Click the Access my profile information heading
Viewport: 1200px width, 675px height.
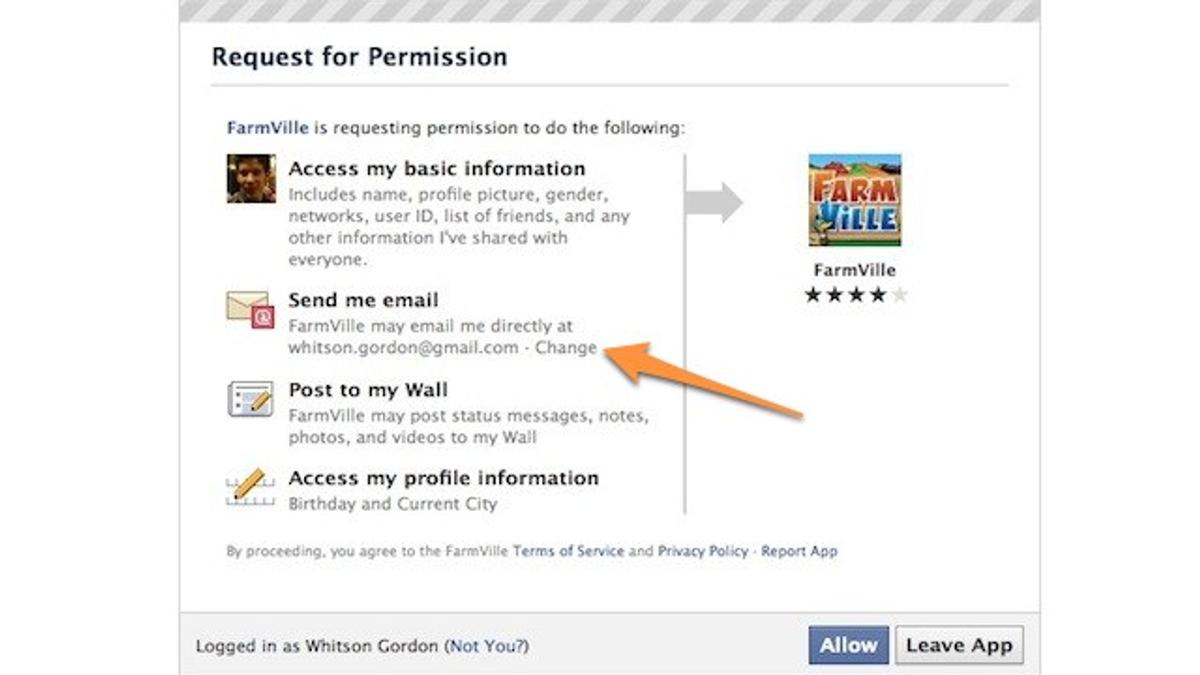click(x=443, y=478)
